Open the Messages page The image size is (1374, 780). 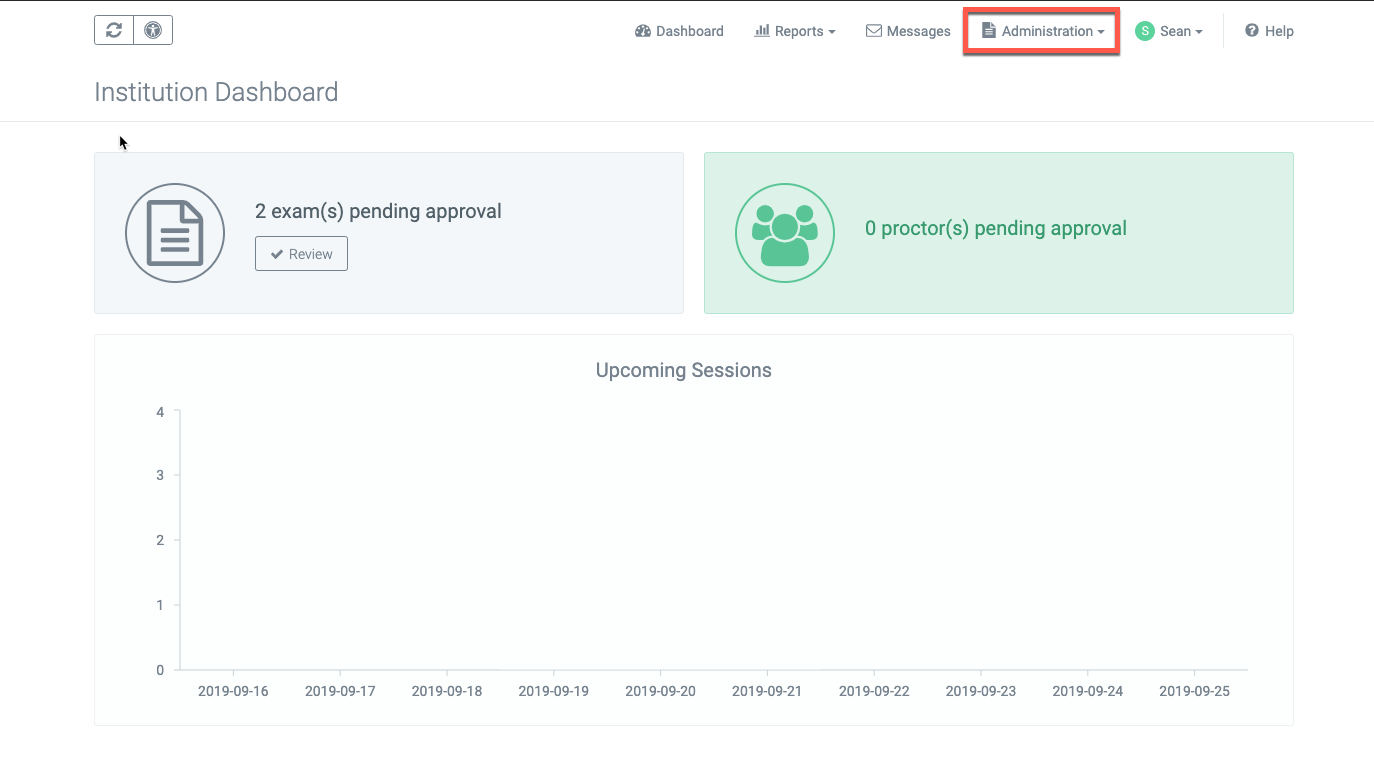coord(908,31)
